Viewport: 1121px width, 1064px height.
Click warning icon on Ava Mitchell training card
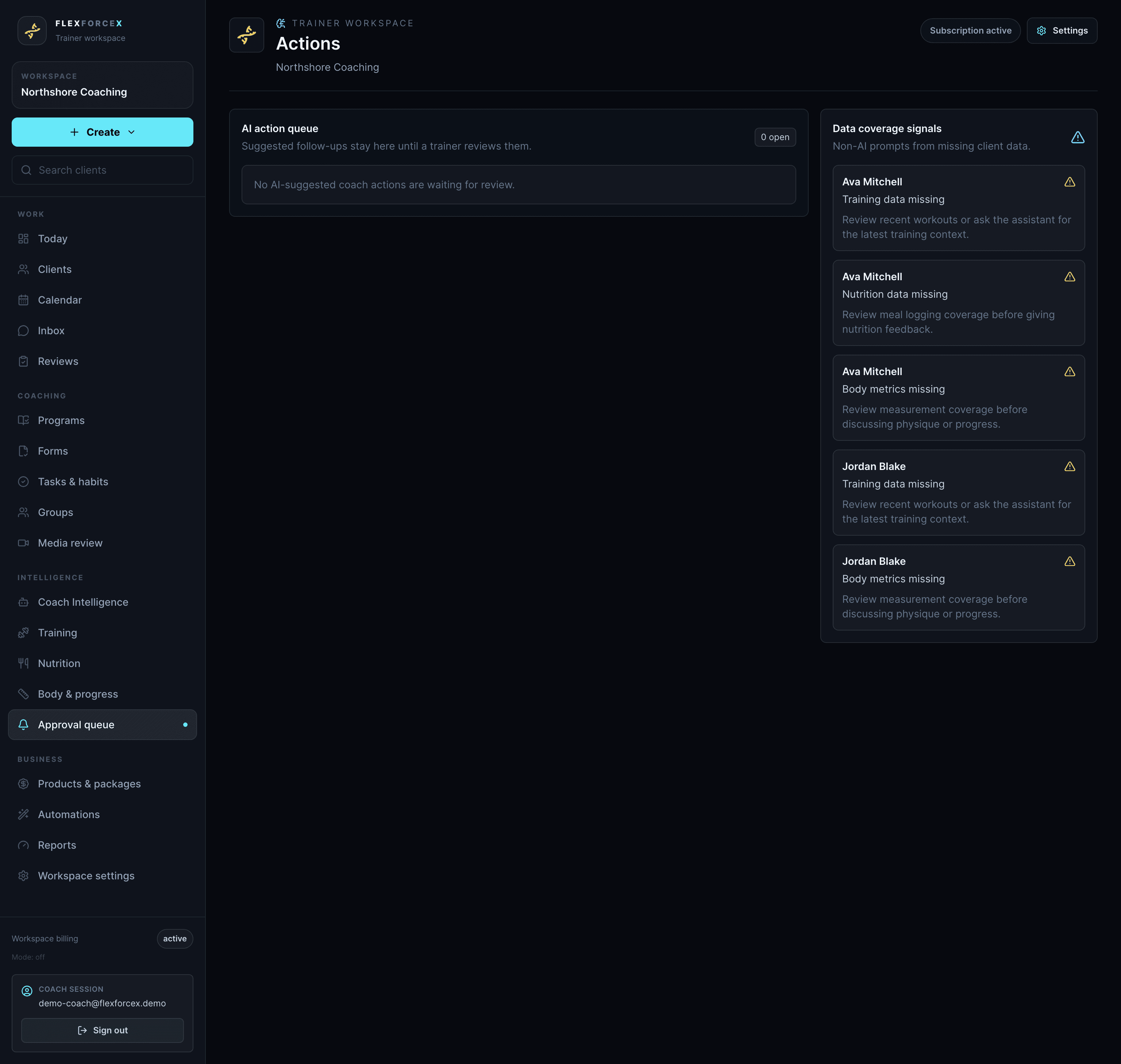[x=1070, y=182]
